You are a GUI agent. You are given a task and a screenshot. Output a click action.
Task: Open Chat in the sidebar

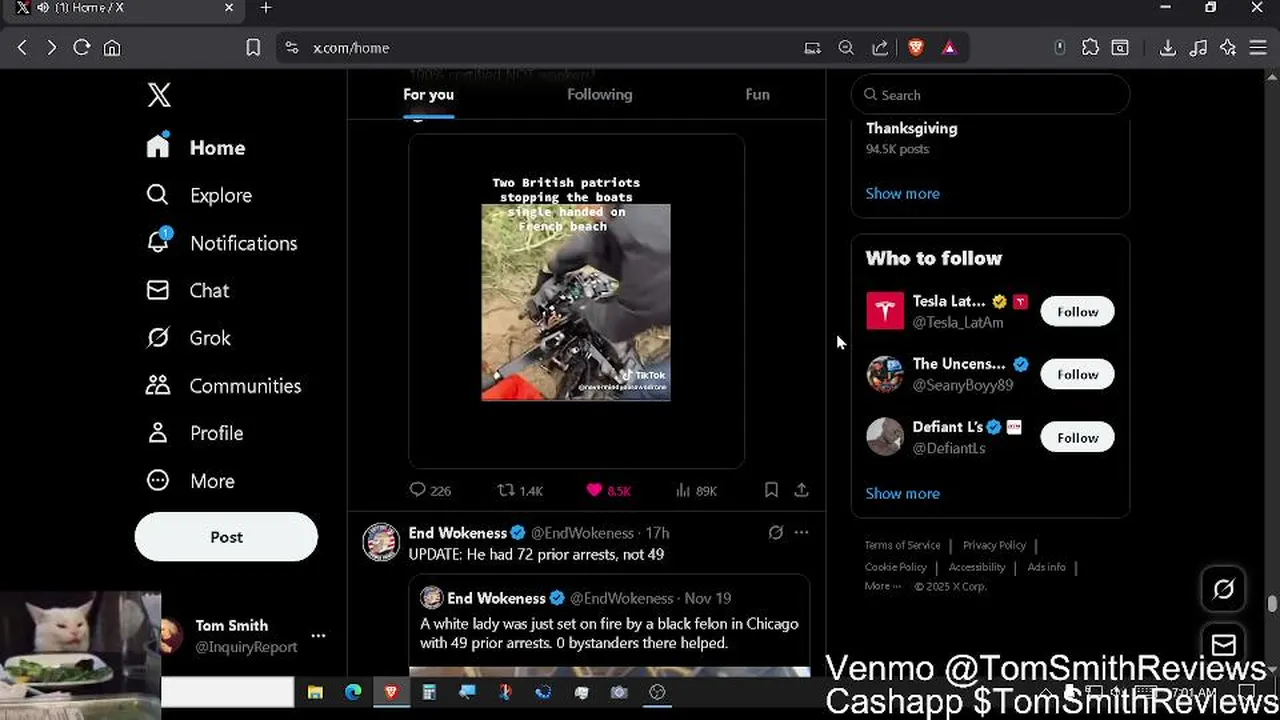[x=188, y=290]
